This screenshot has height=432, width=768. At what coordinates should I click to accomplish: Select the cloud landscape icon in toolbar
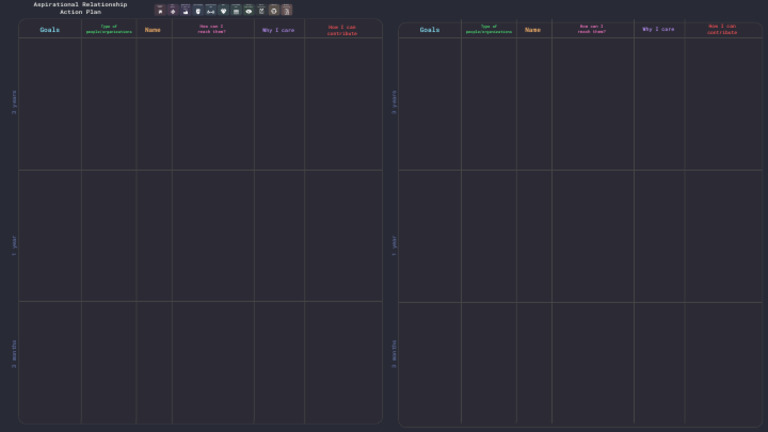[x=186, y=10]
